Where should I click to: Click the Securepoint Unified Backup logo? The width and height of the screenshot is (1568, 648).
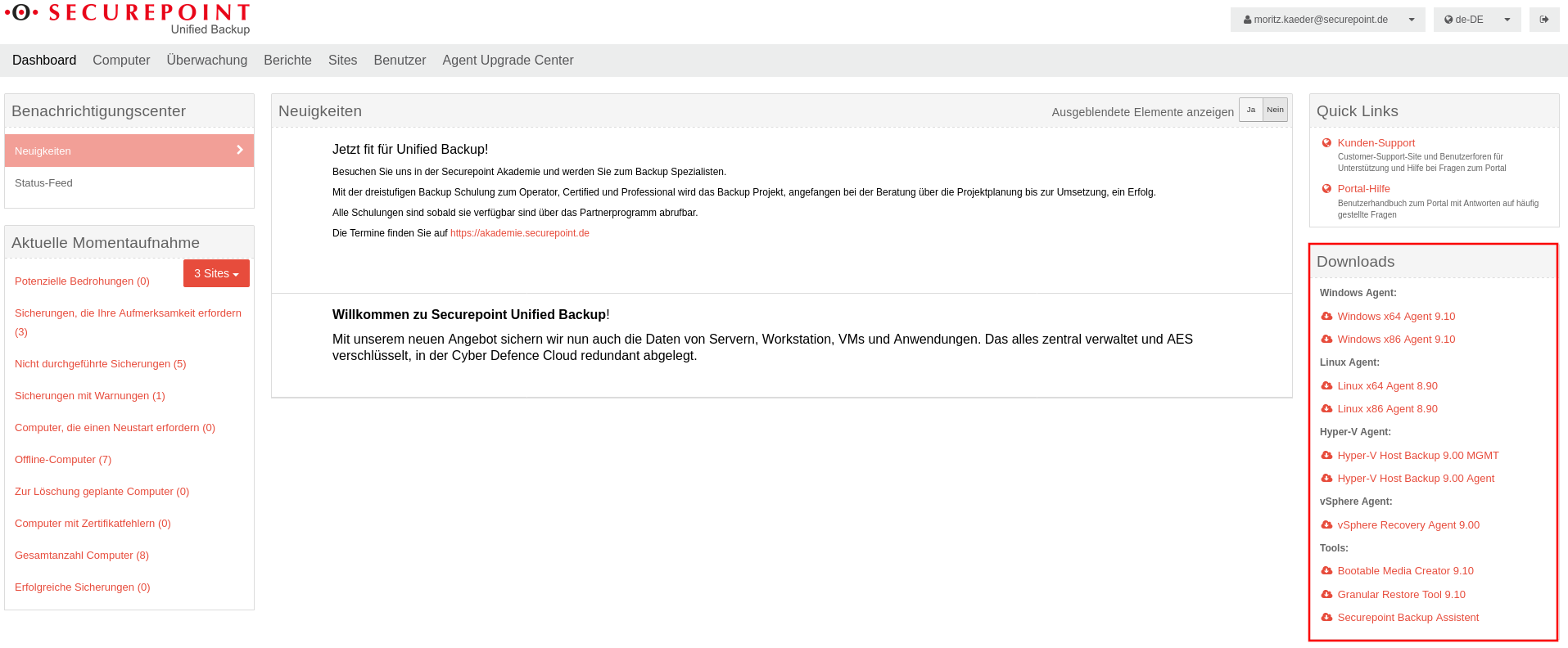coord(128,19)
